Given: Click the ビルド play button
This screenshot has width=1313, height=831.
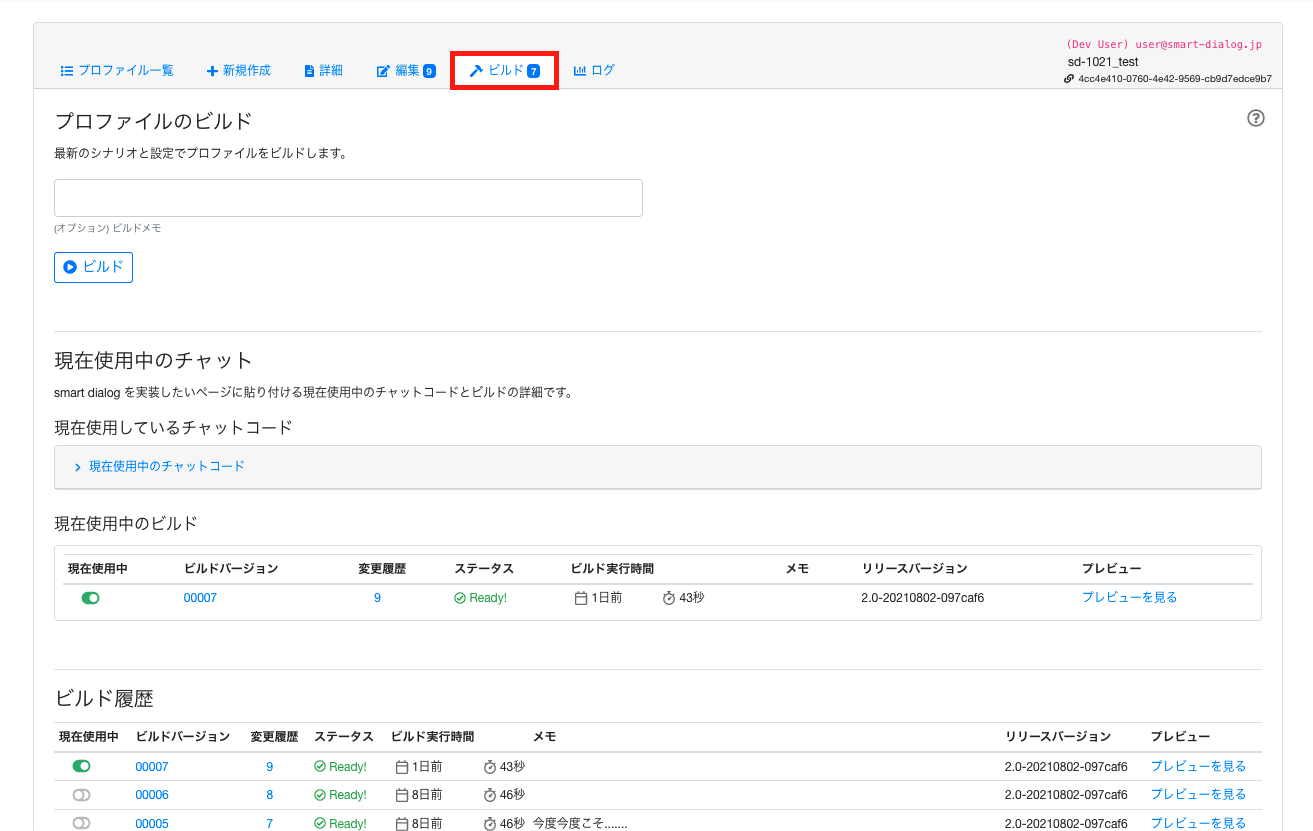Looking at the screenshot, I should coord(93,267).
